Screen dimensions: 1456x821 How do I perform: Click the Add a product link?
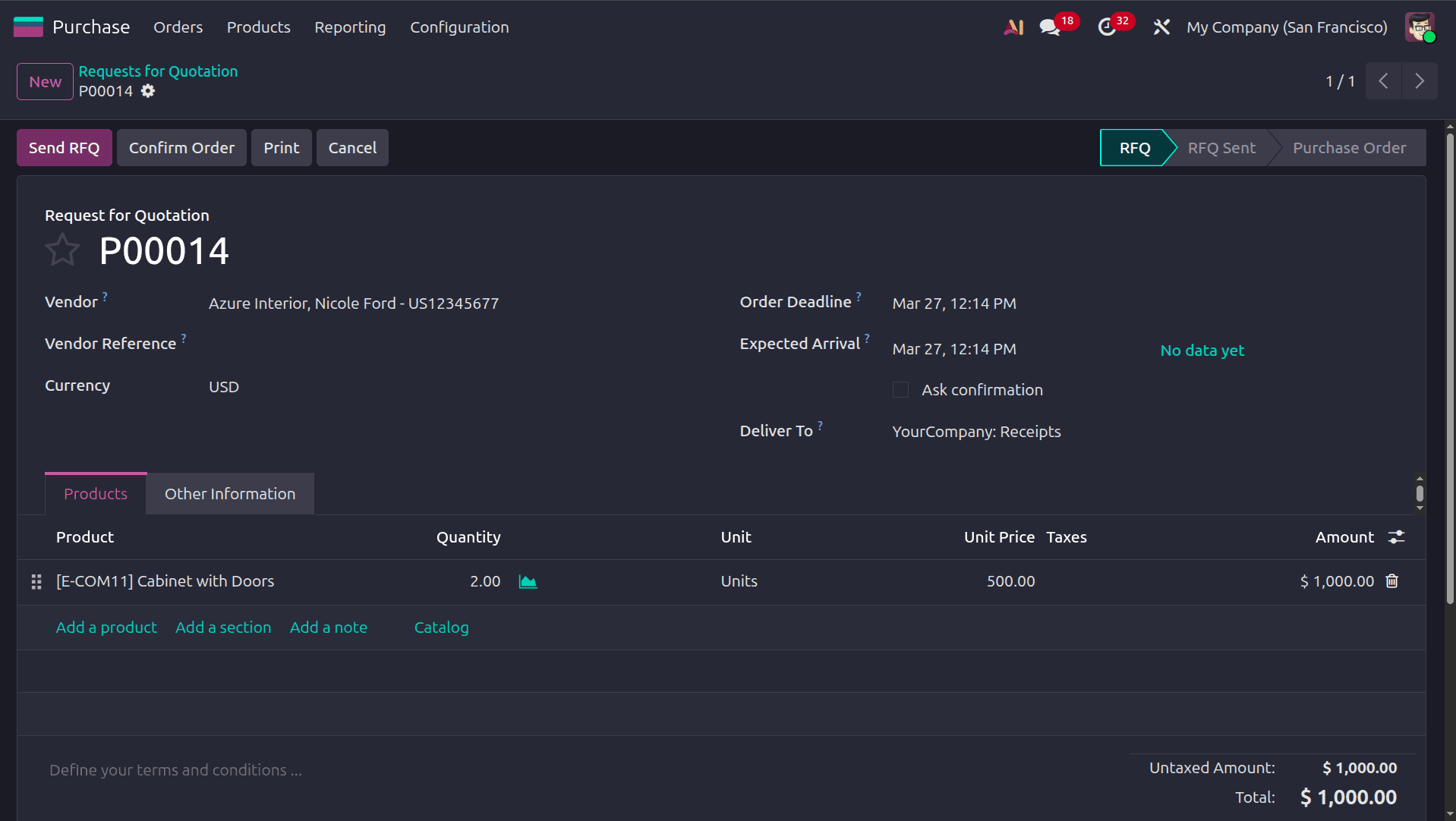point(106,628)
